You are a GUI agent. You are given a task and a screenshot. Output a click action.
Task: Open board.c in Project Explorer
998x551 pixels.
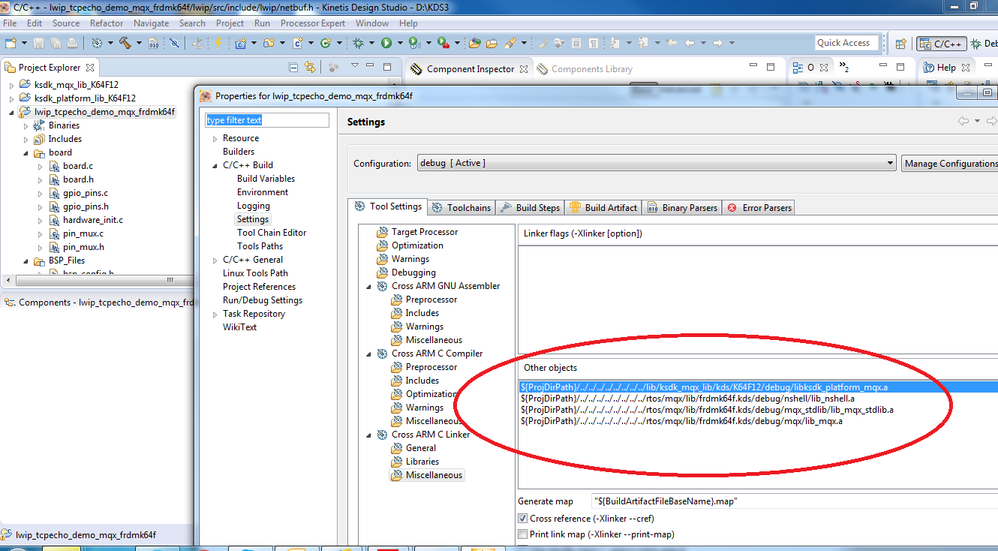click(78, 166)
